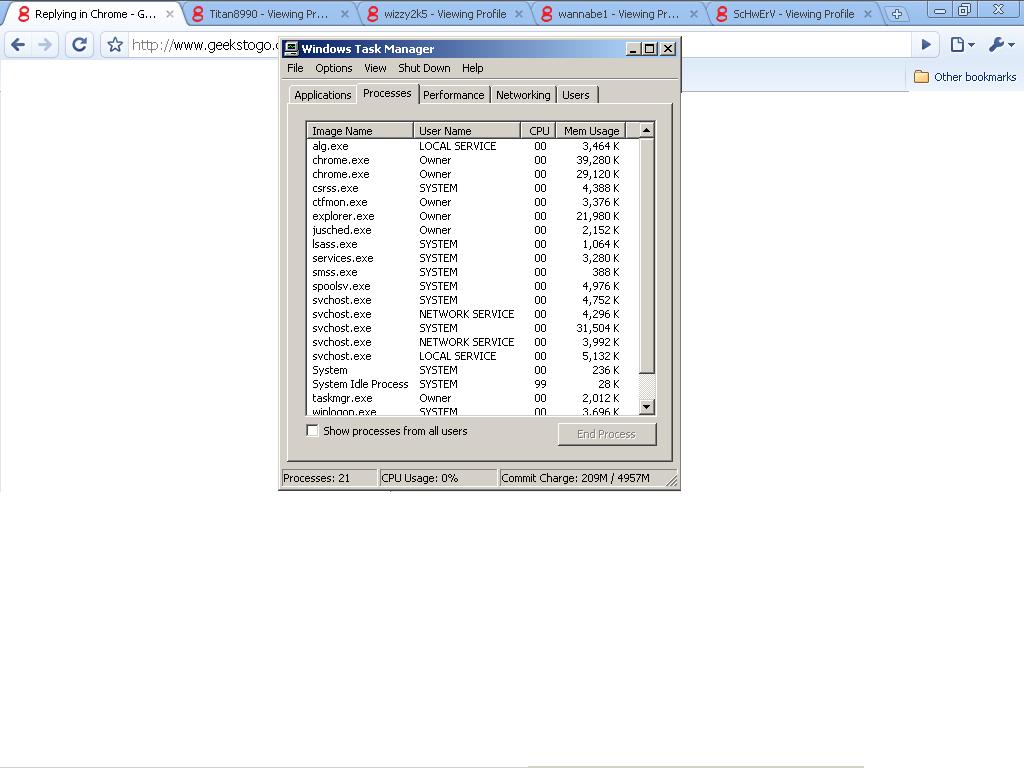Click the process list scroll up arrow

coord(647,130)
